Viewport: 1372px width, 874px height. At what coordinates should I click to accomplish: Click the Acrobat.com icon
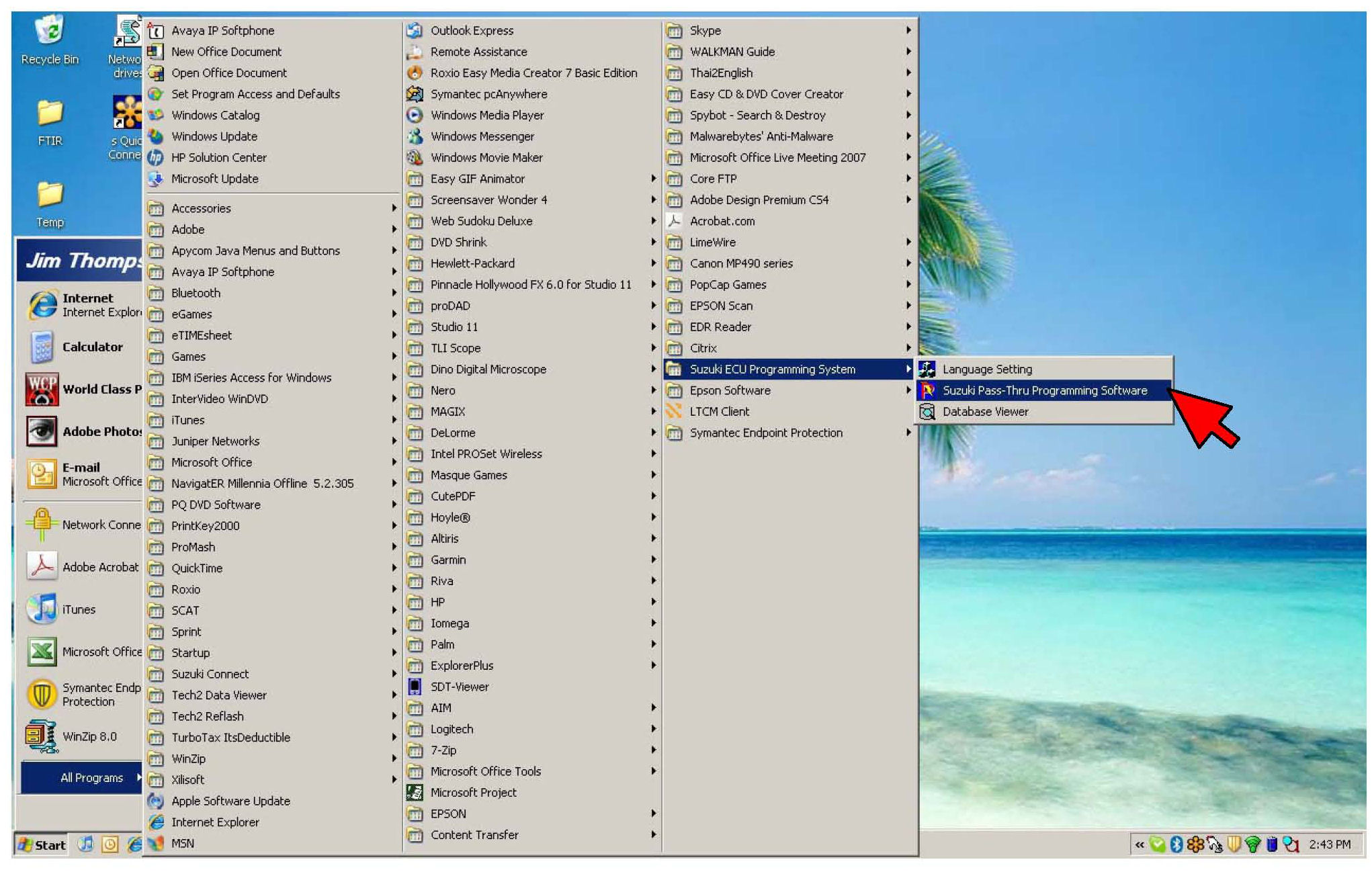pos(674,221)
